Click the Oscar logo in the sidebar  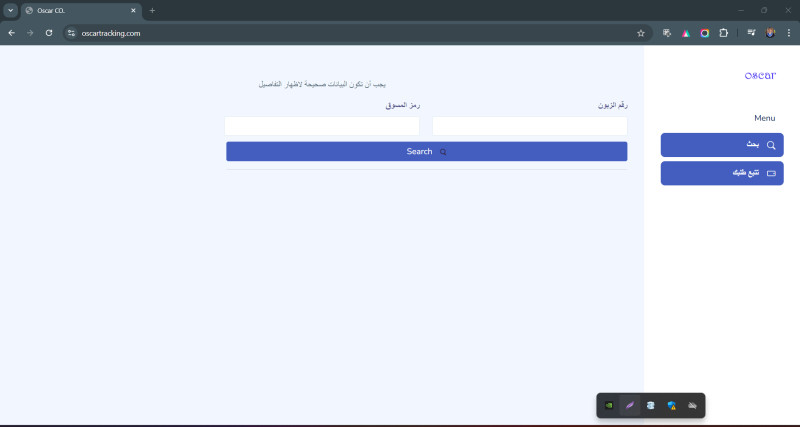pos(760,75)
